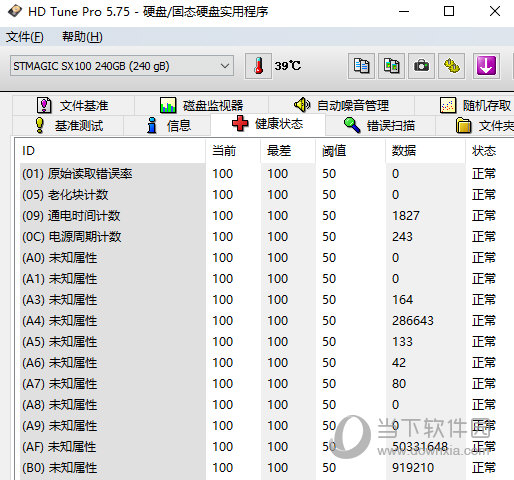Switch to the 文件夹 tab

[x=475, y=126]
